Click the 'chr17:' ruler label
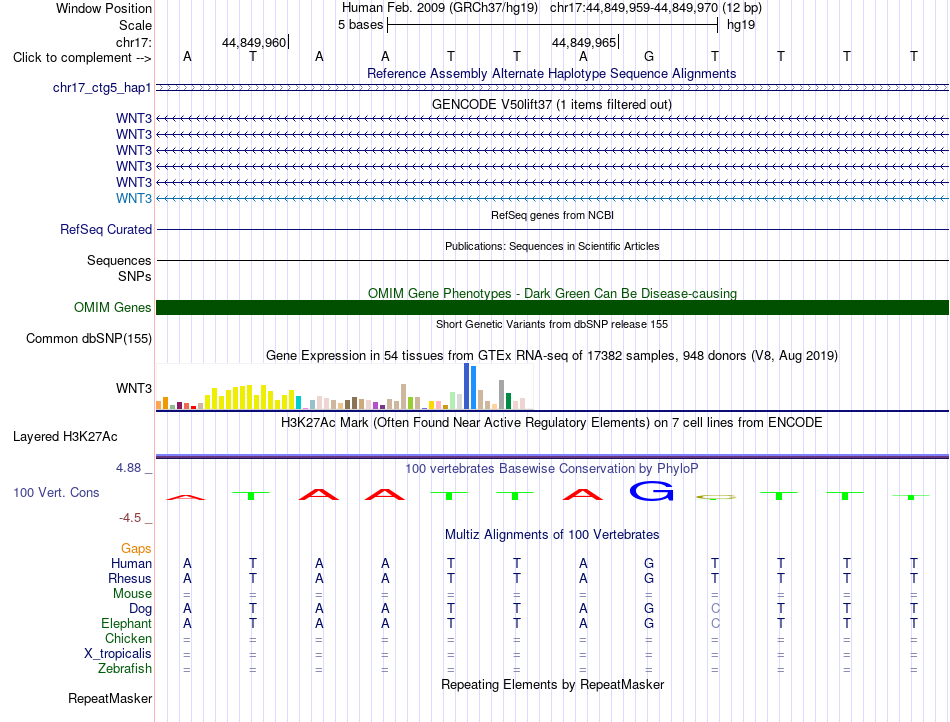The width and height of the screenshot is (950, 722). [x=133, y=42]
